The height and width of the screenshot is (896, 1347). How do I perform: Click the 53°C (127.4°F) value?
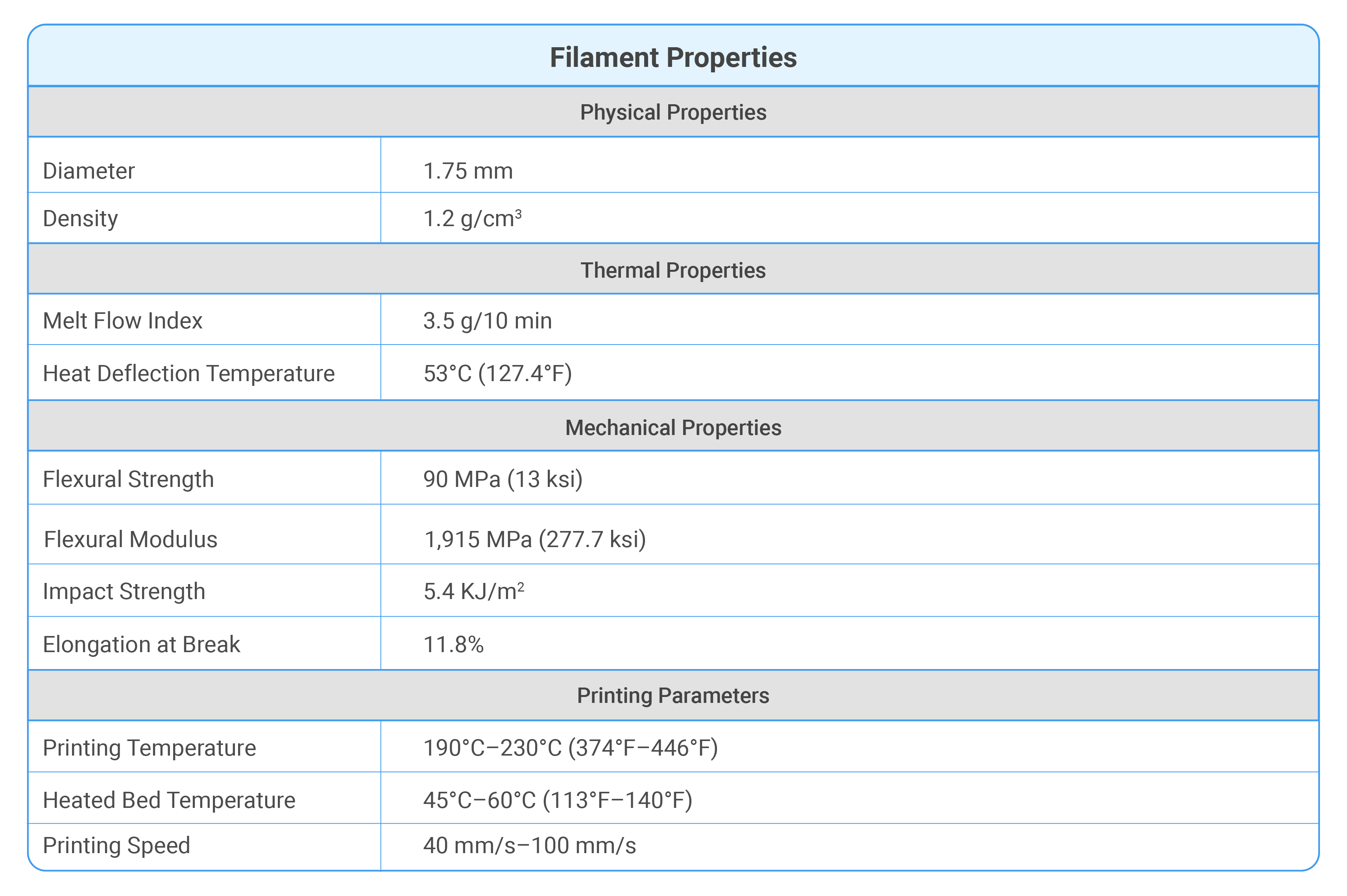(497, 374)
